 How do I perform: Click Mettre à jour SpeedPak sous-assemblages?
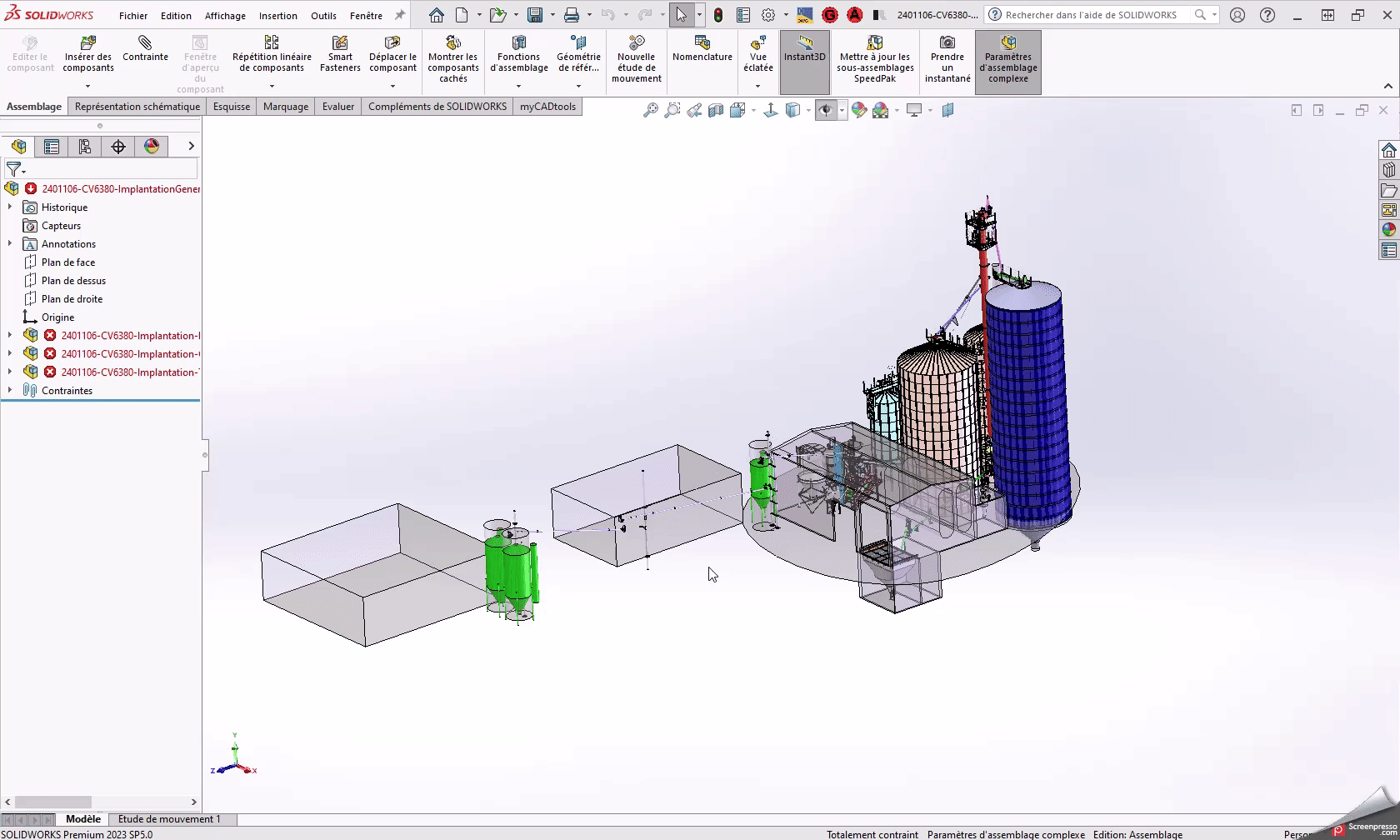coord(875,59)
